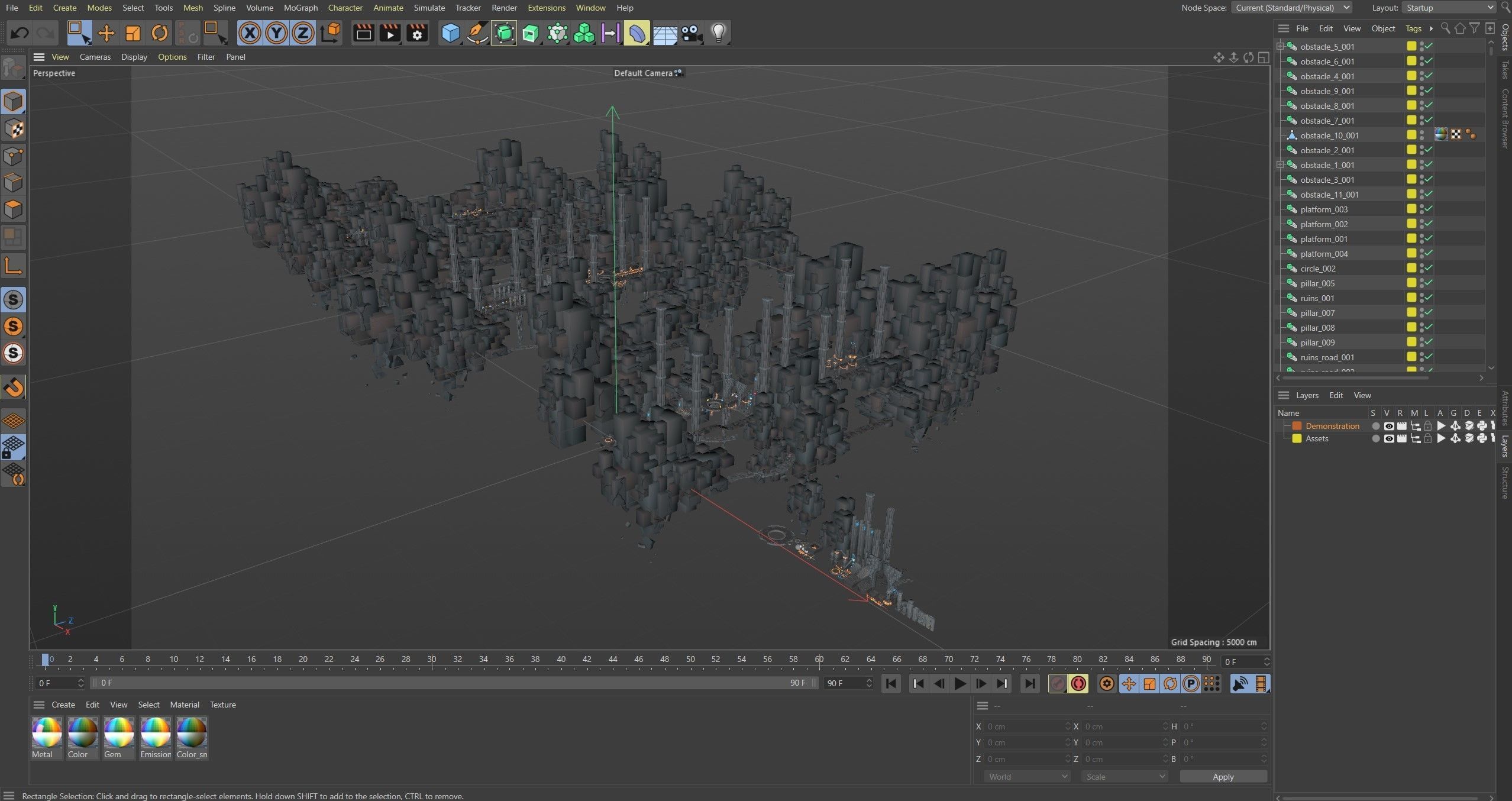Go to end of animation
1512x801 pixels.
coord(1029,684)
